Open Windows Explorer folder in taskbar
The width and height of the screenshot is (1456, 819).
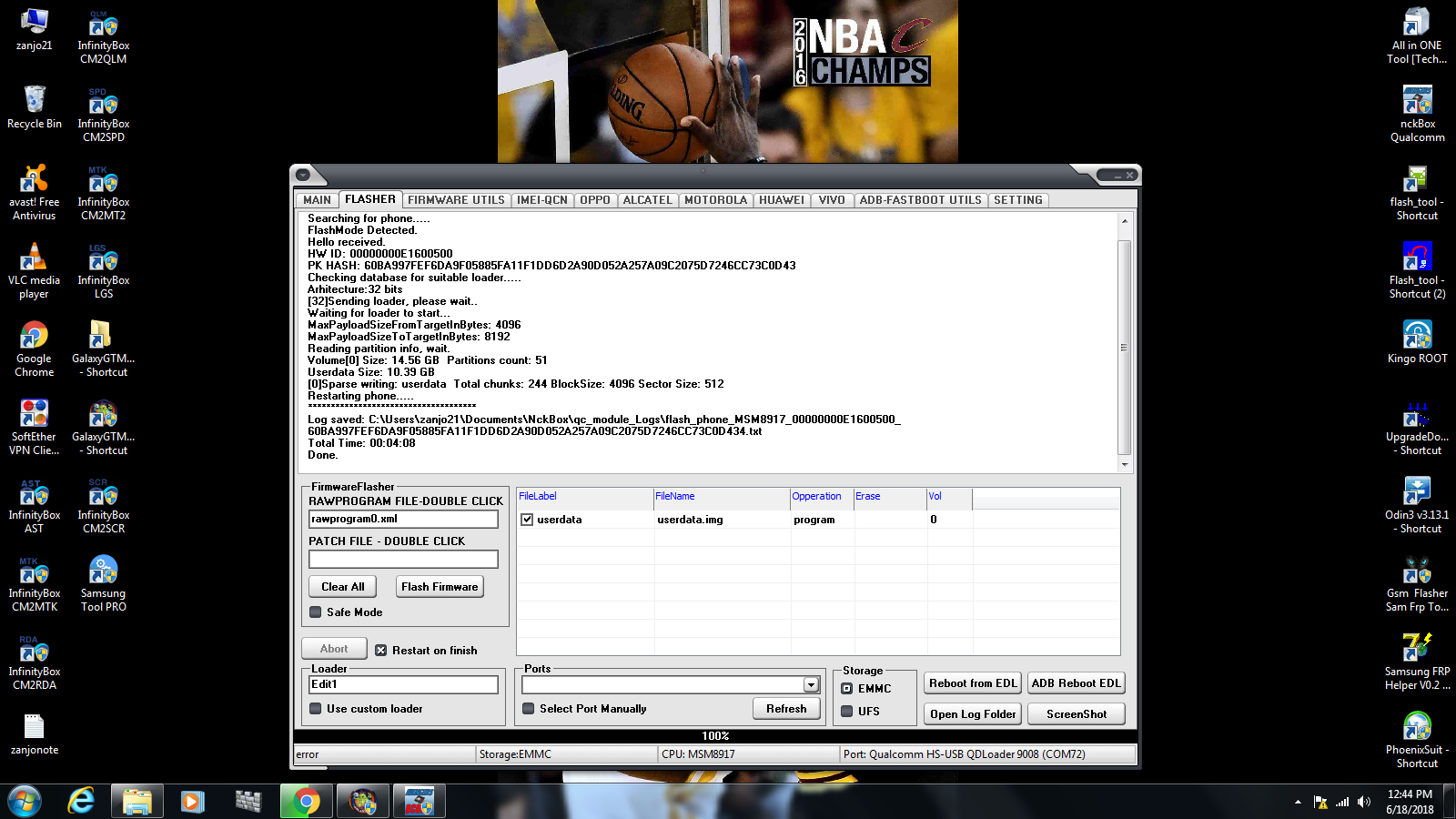pos(137,802)
